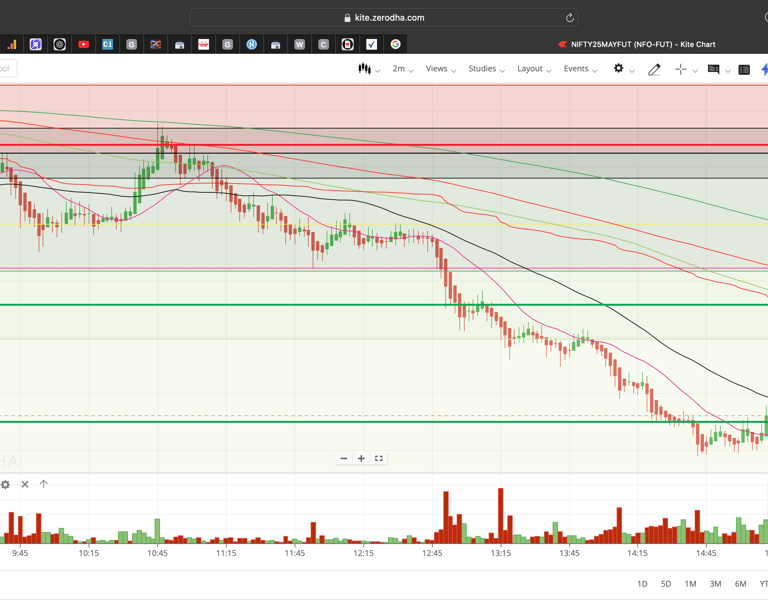Image resolution: width=768 pixels, height=600 pixels.
Task: Open the candlestick chart type selector
Action: (x=369, y=69)
